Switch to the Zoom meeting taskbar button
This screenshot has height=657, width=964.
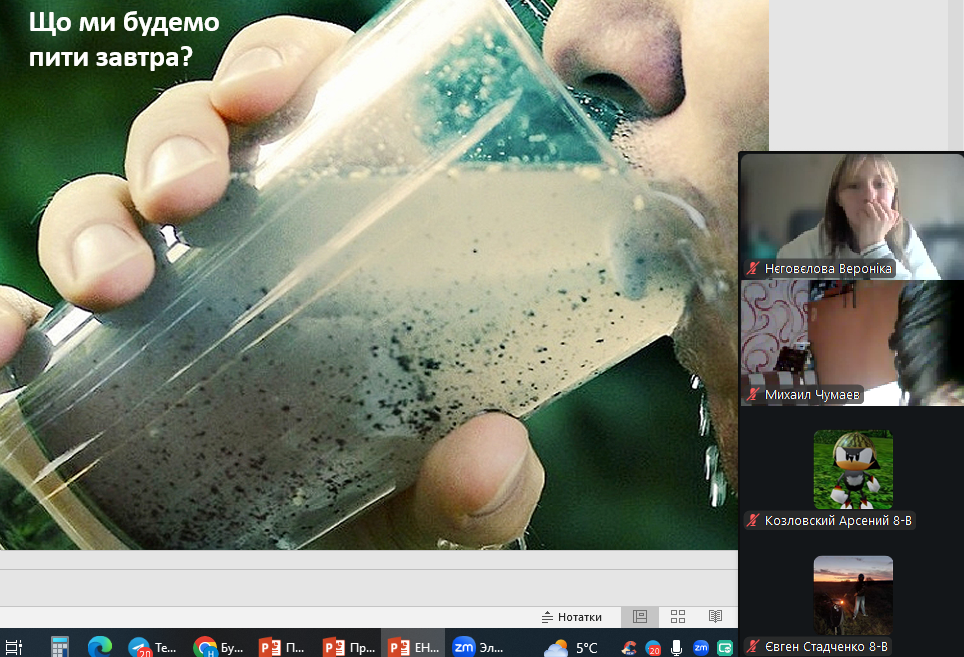pos(477,647)
